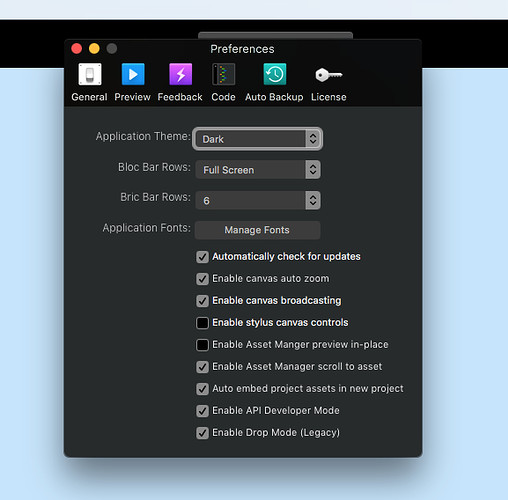Click the Bloc Bar Rows label
Viewport: 508px width, 500px height.
(154, 167)
